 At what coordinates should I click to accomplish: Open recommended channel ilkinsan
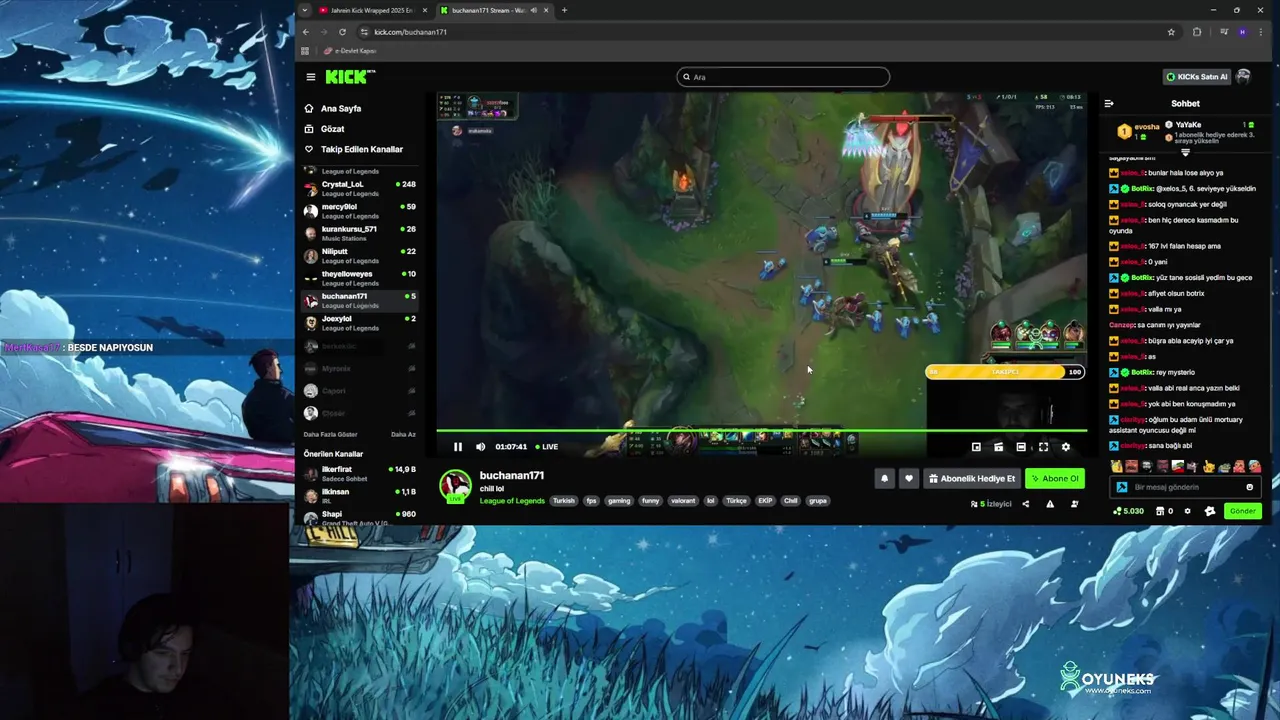tap(360, 496)
